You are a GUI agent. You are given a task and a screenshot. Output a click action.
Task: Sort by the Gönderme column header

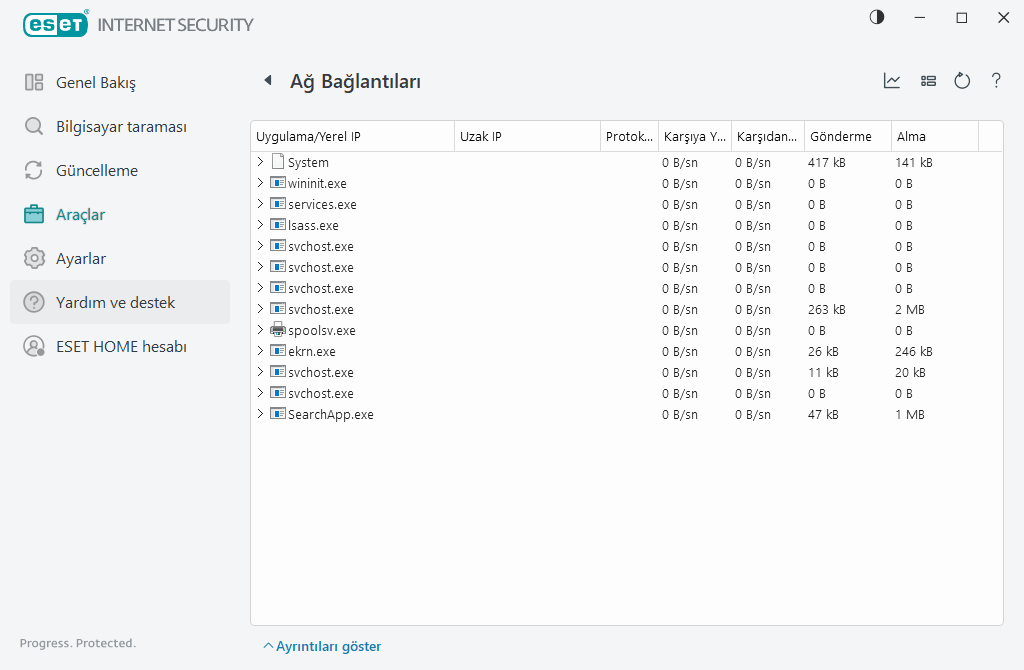[x=840, y=137]
